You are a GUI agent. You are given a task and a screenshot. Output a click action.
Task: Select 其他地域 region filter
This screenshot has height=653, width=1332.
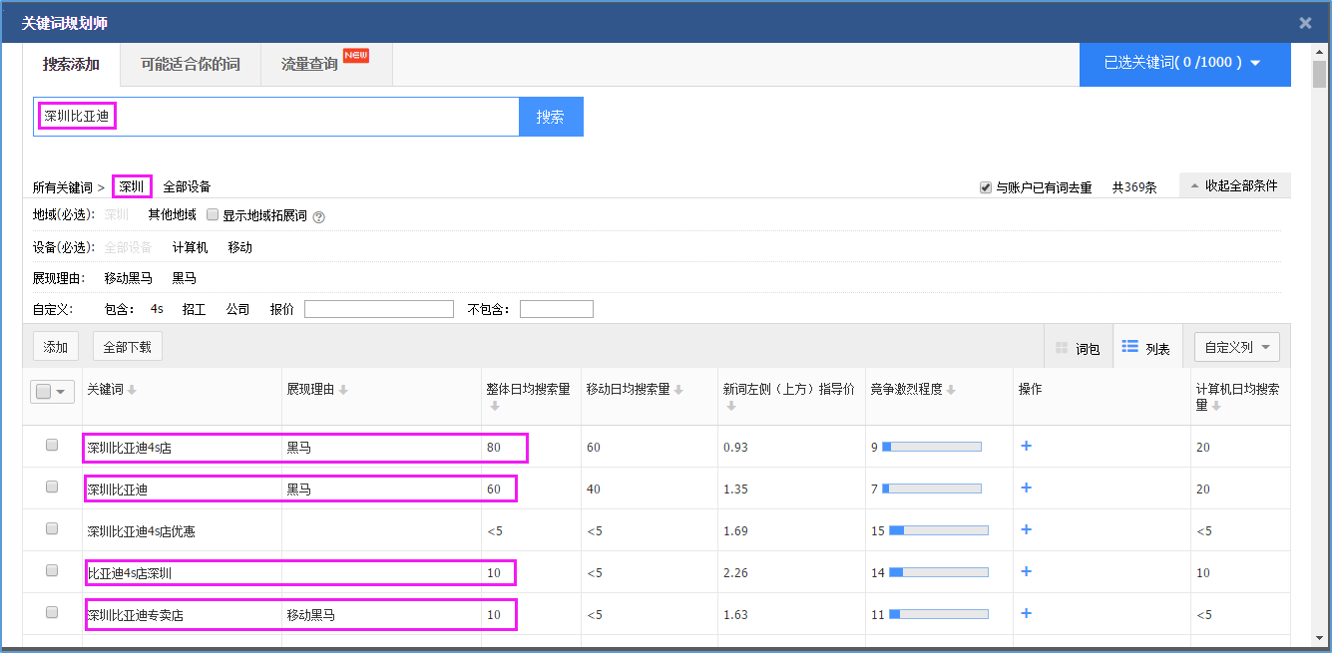172,215
